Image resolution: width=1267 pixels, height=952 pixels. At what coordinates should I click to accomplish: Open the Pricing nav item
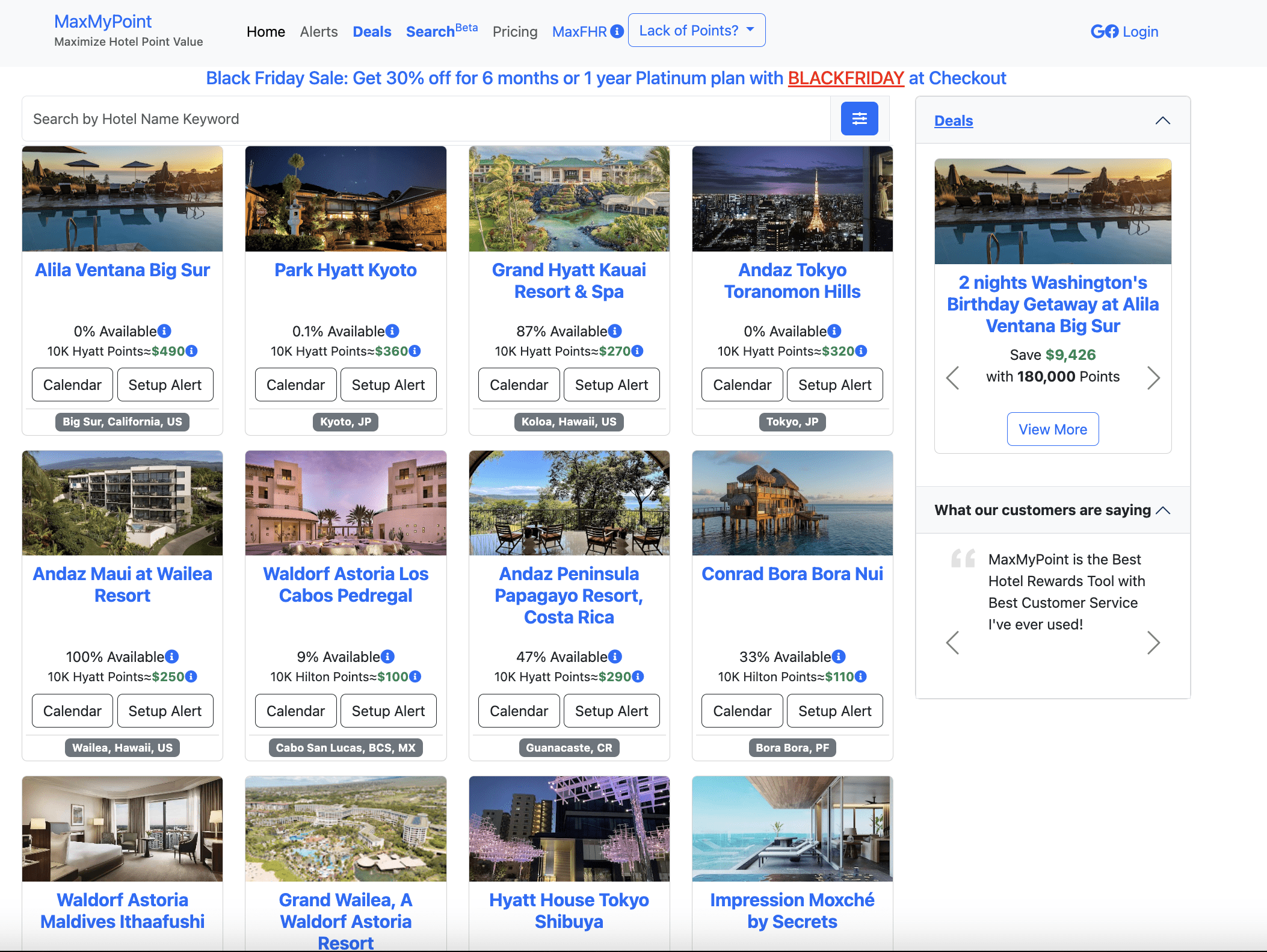515,31
